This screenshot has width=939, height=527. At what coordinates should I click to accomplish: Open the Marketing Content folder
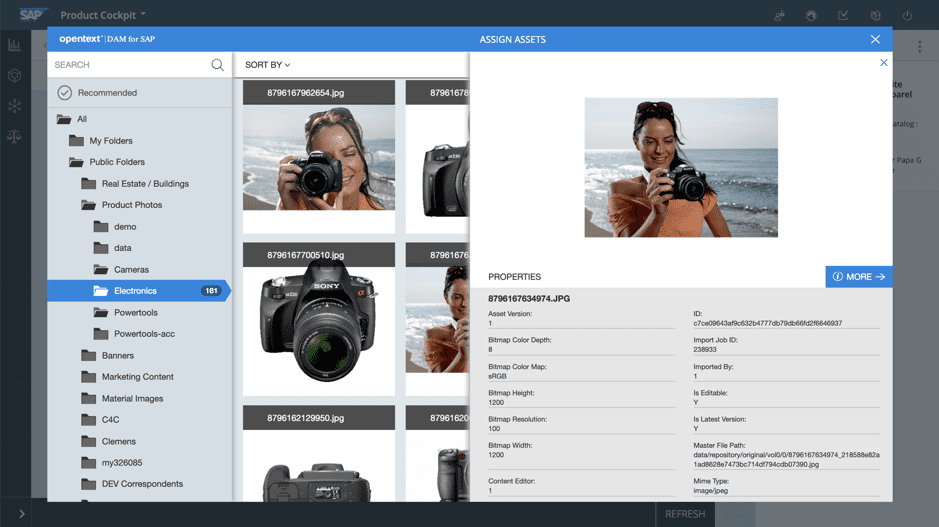[128, 377]
